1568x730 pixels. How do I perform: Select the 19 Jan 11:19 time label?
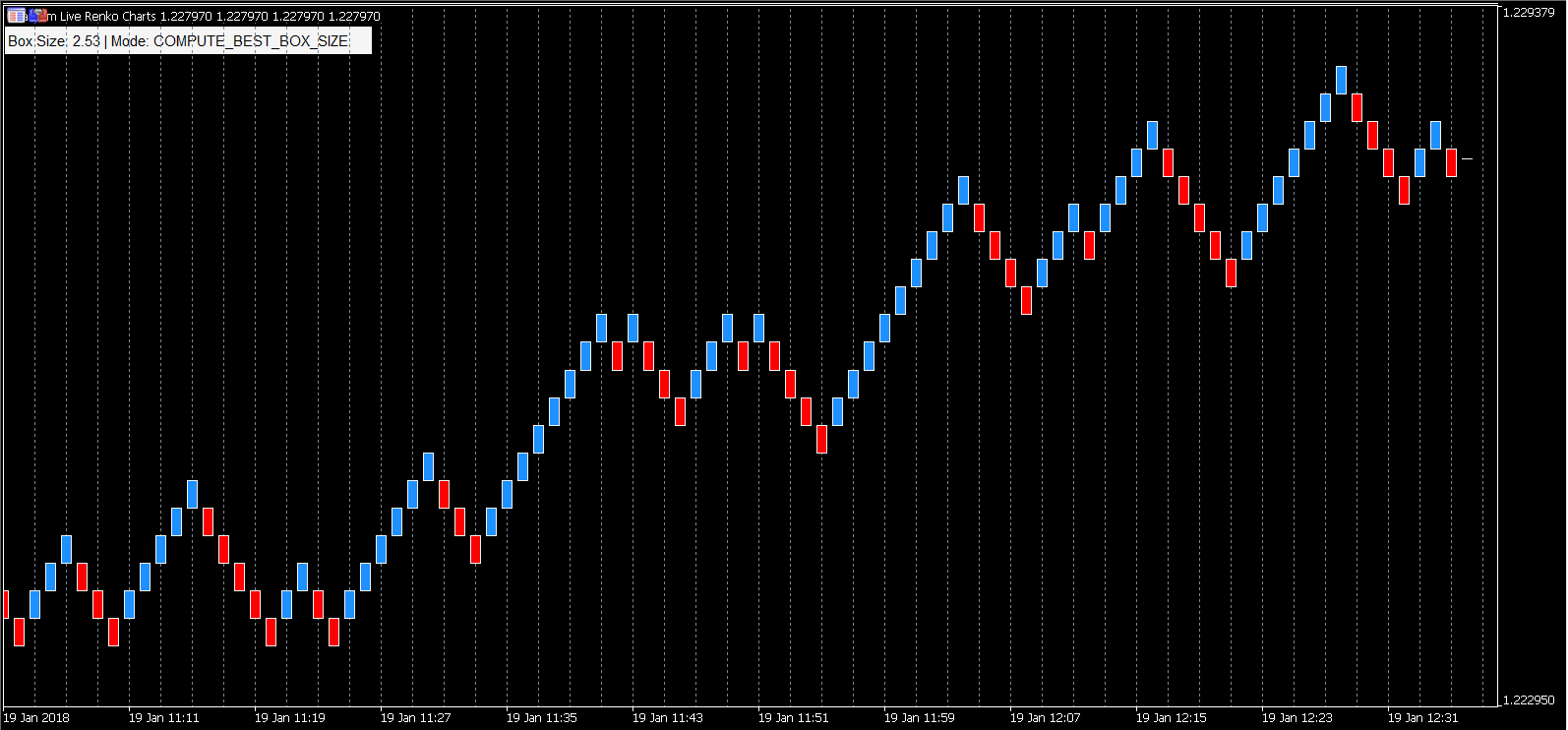click(289, 718)
